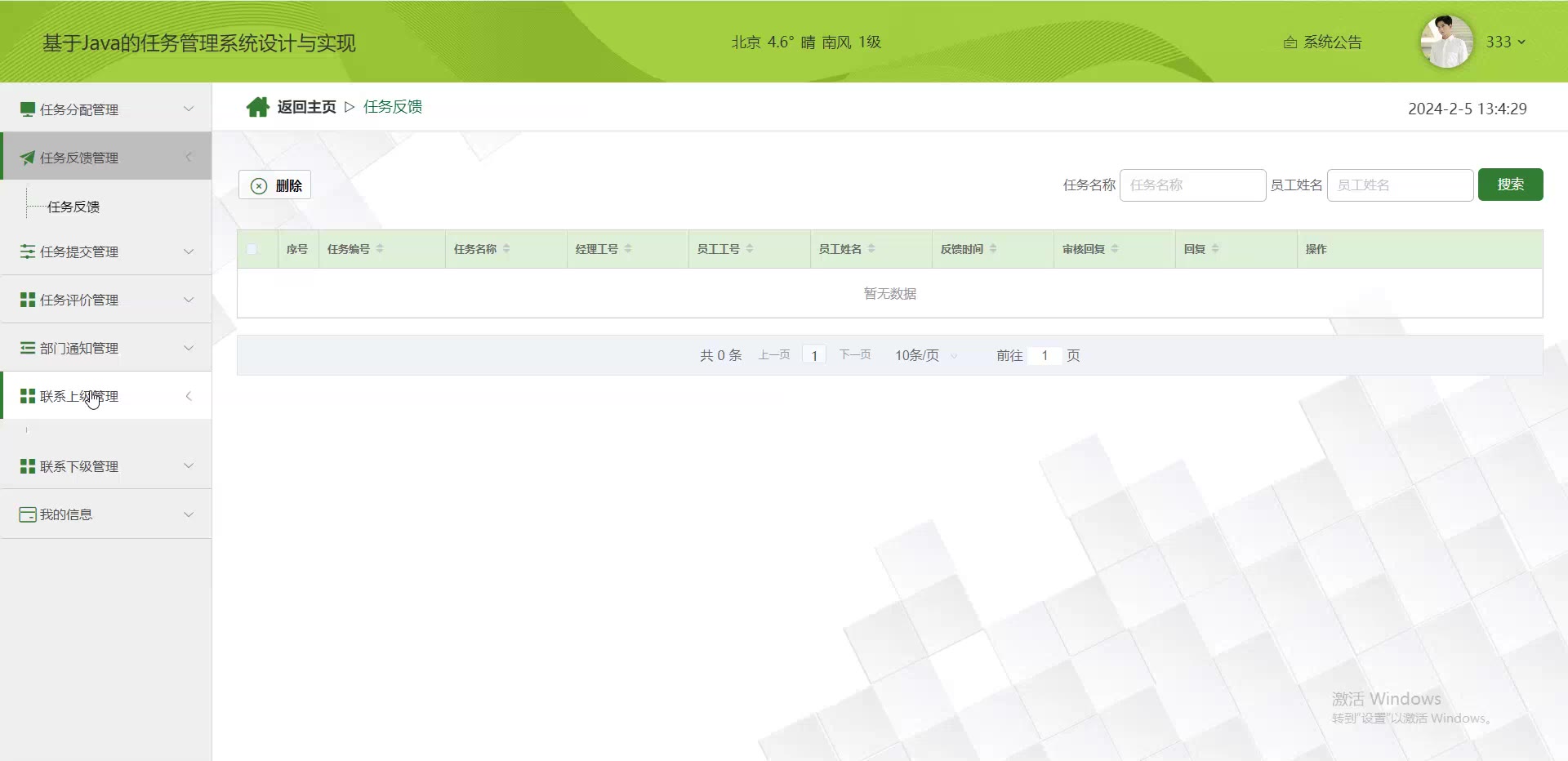Viewport: 1568px width, 761px height.
Task: Go back via 返回主页 link
Action: tap(306, 107)
